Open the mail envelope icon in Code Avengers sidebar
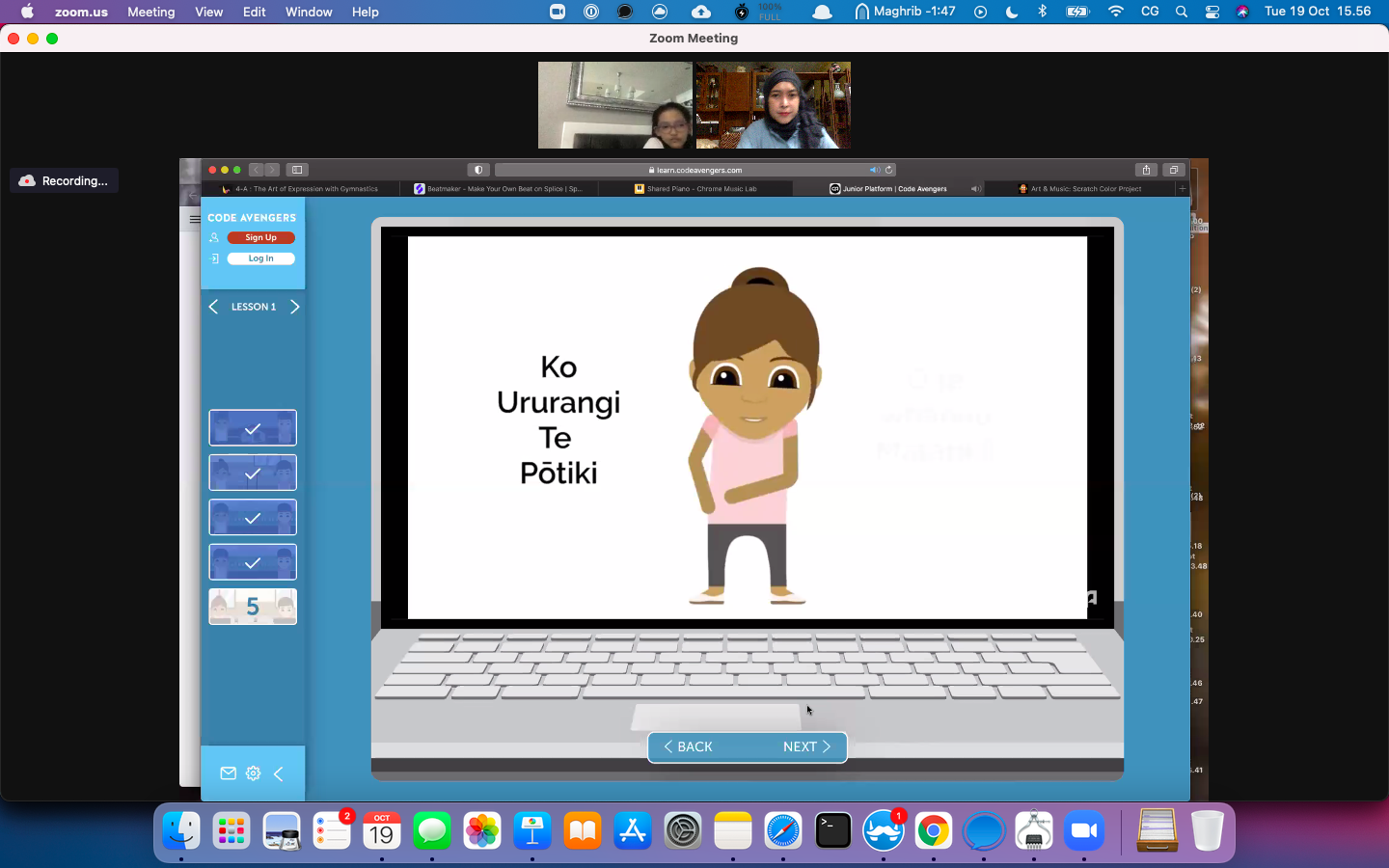This screenshot has width=1389, height=868. tap(228, 773)
